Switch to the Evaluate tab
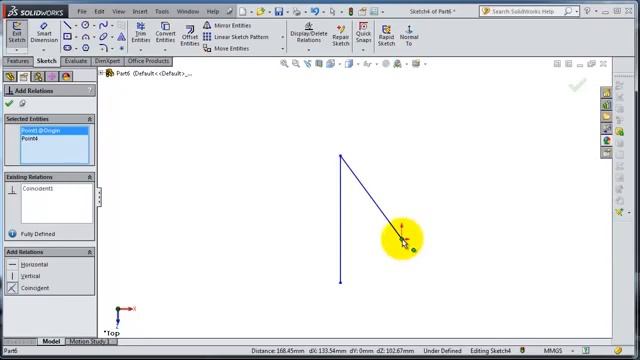640x360 pixels. point(76,61)
